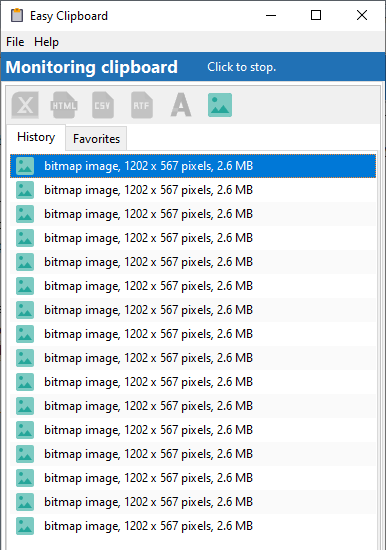
Task: Click 'Click to stop.' to stop monitoring
Action: pyautogui.click(x=241, y=67)
